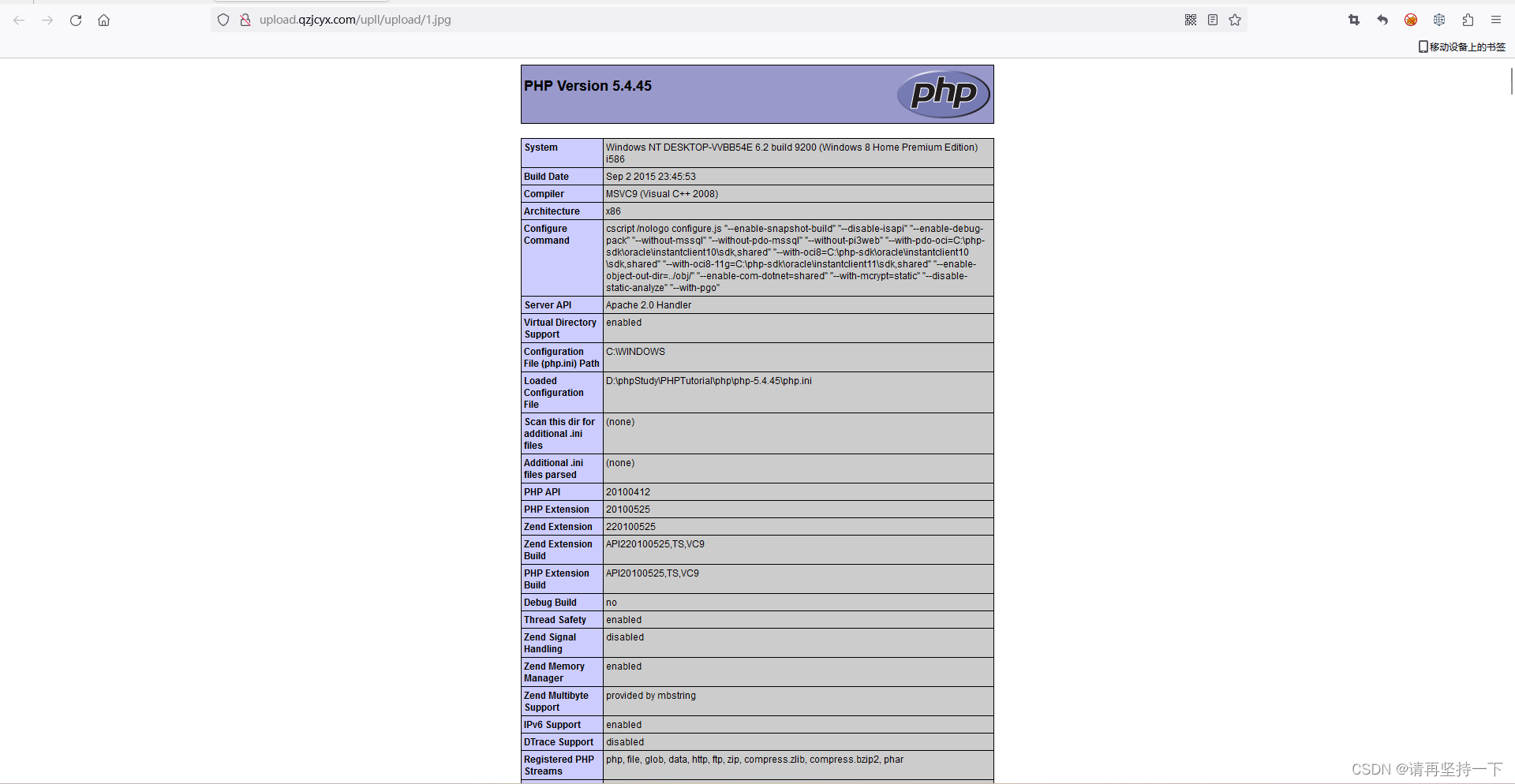Open the shield tracking protection icon
The image size is (1515, 784).
click(223, 20)
